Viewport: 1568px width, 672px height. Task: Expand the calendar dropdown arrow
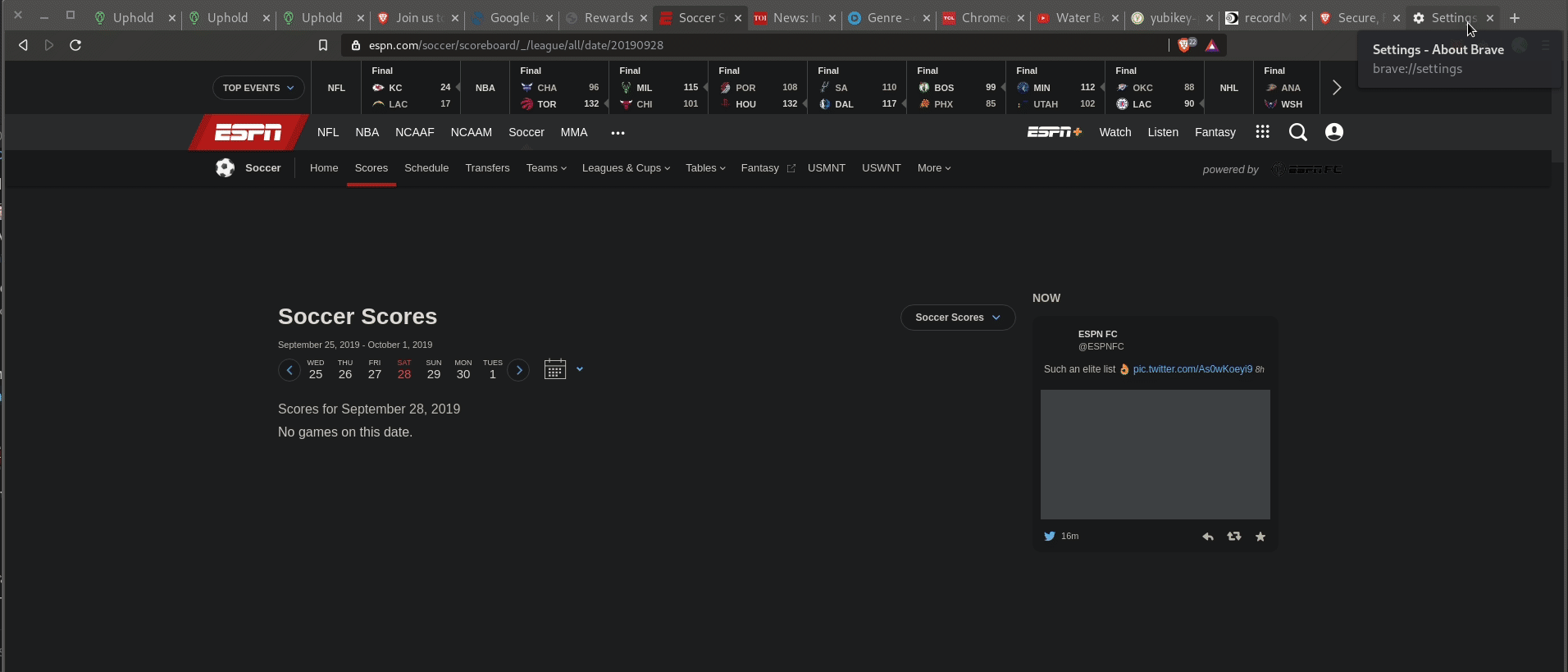point(580,369)
